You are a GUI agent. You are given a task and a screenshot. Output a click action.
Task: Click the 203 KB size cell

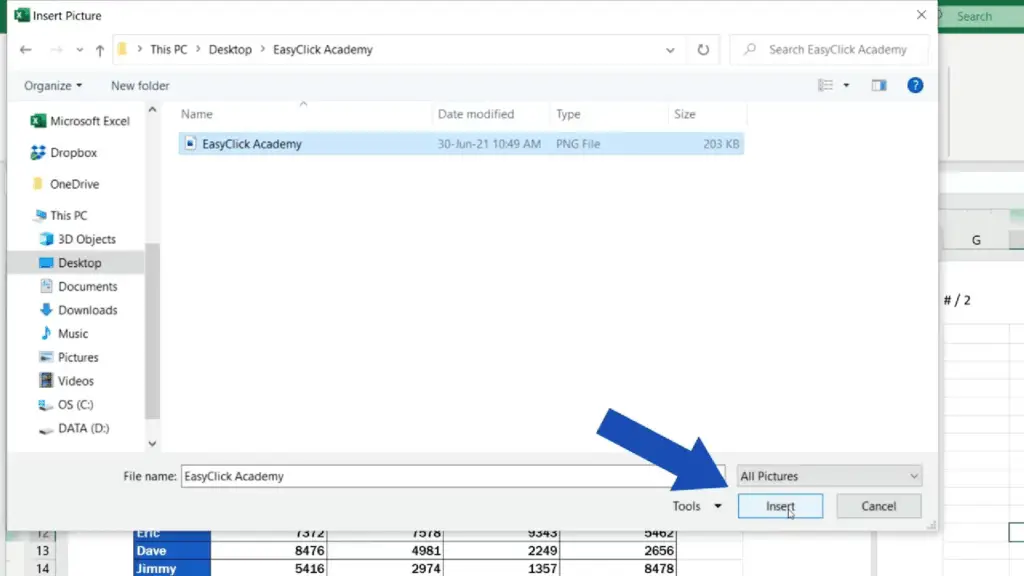pos(721,144)
